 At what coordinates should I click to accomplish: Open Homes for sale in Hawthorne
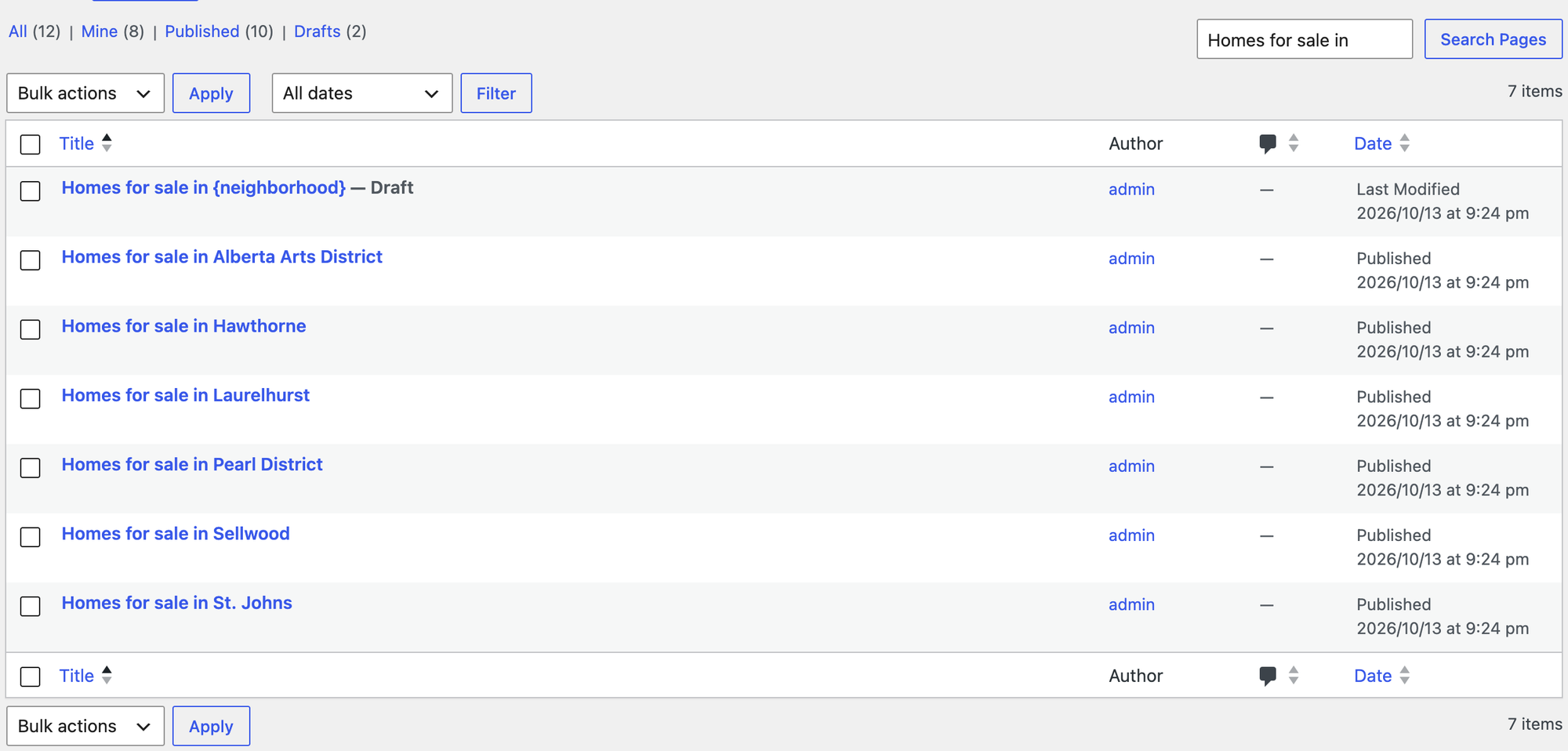coord(183,326)
